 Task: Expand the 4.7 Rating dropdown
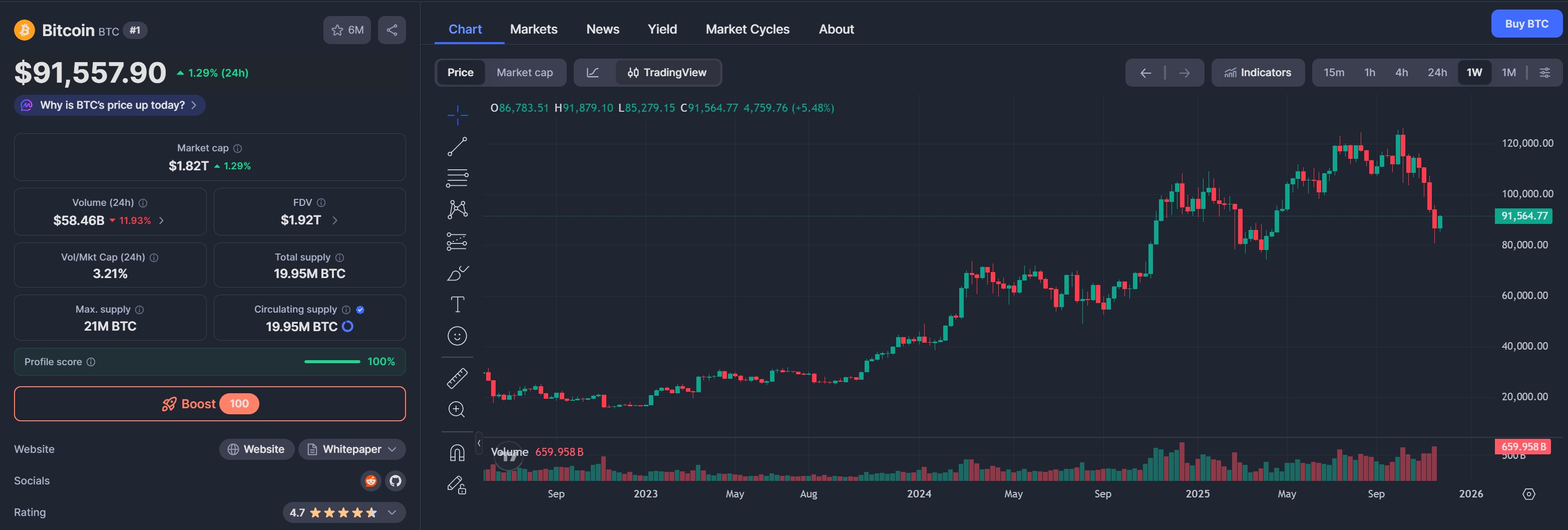(x=344, y=512)
